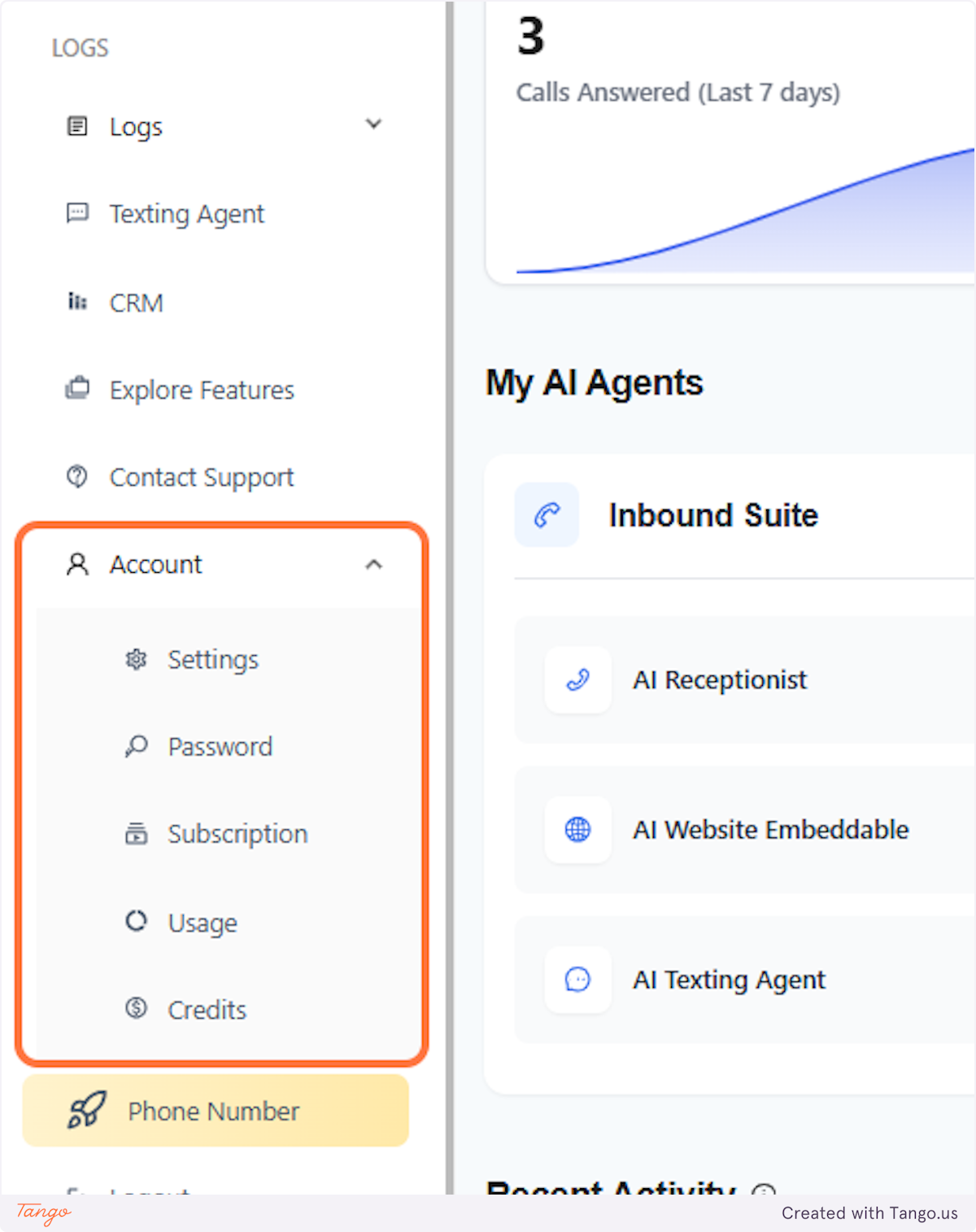Screen dimensions: 976x1232
Task: Click the Credits link
Action: point(207,1009)
